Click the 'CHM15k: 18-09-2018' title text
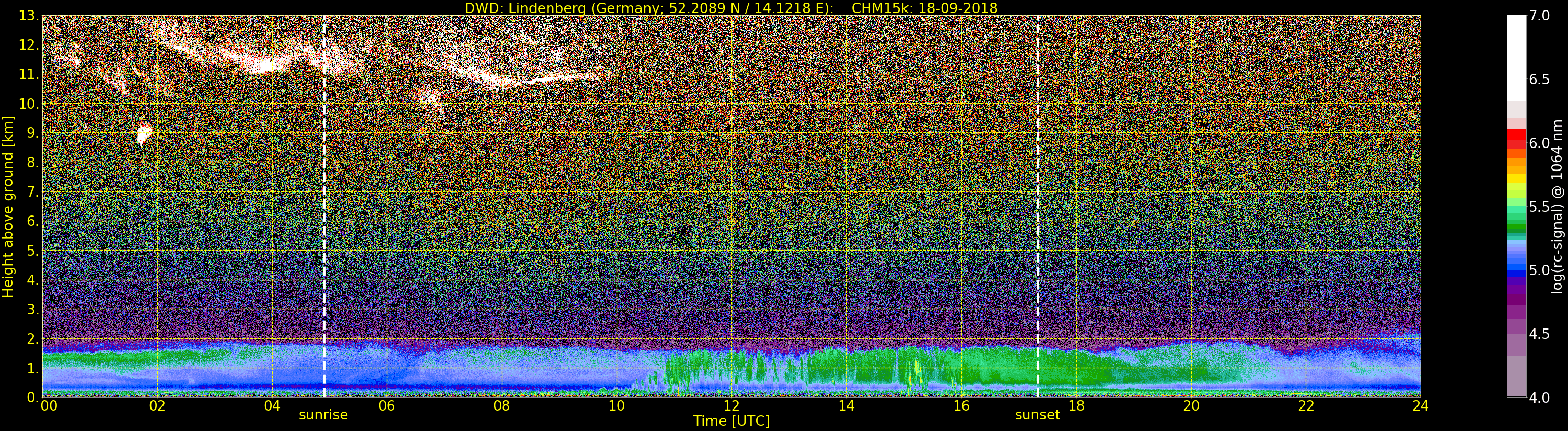 [x=925, y=8]
